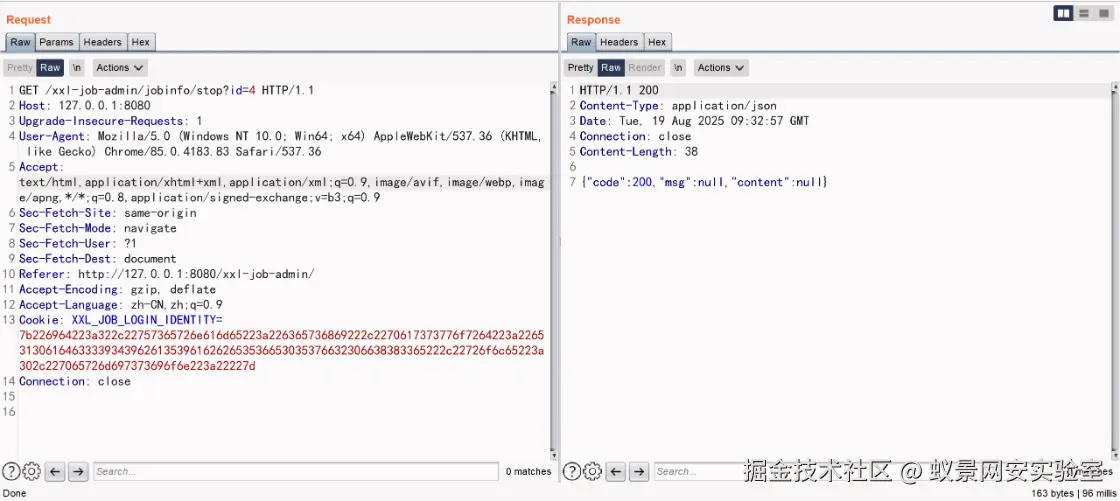This screenshot has height=501, width=1120.
Task: Click the Sec-Fetch-User: ?1 line
Action: [x=77, y=244]
